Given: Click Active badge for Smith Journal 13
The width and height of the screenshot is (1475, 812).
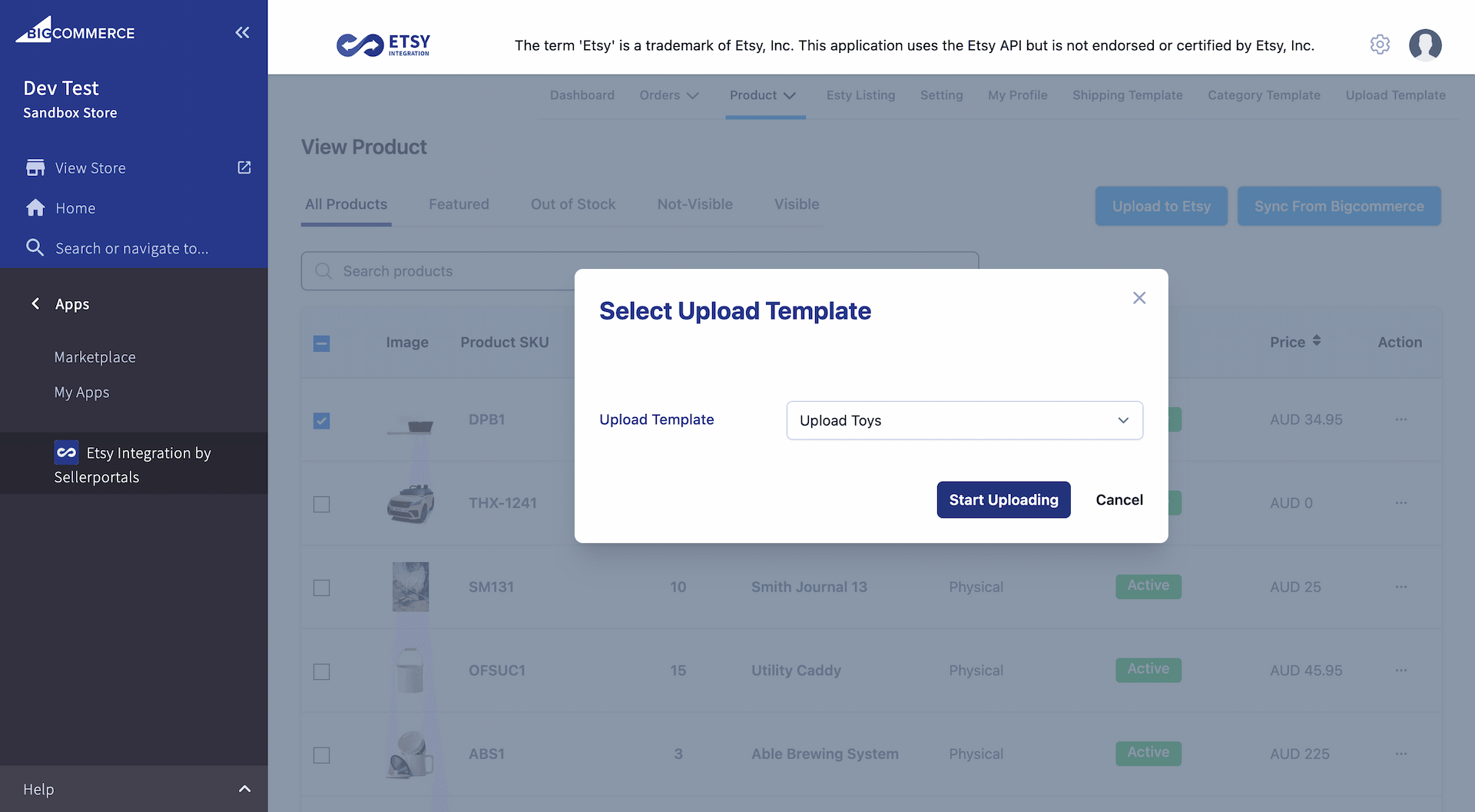Looking at the screenshot, I should [1149, 586].
